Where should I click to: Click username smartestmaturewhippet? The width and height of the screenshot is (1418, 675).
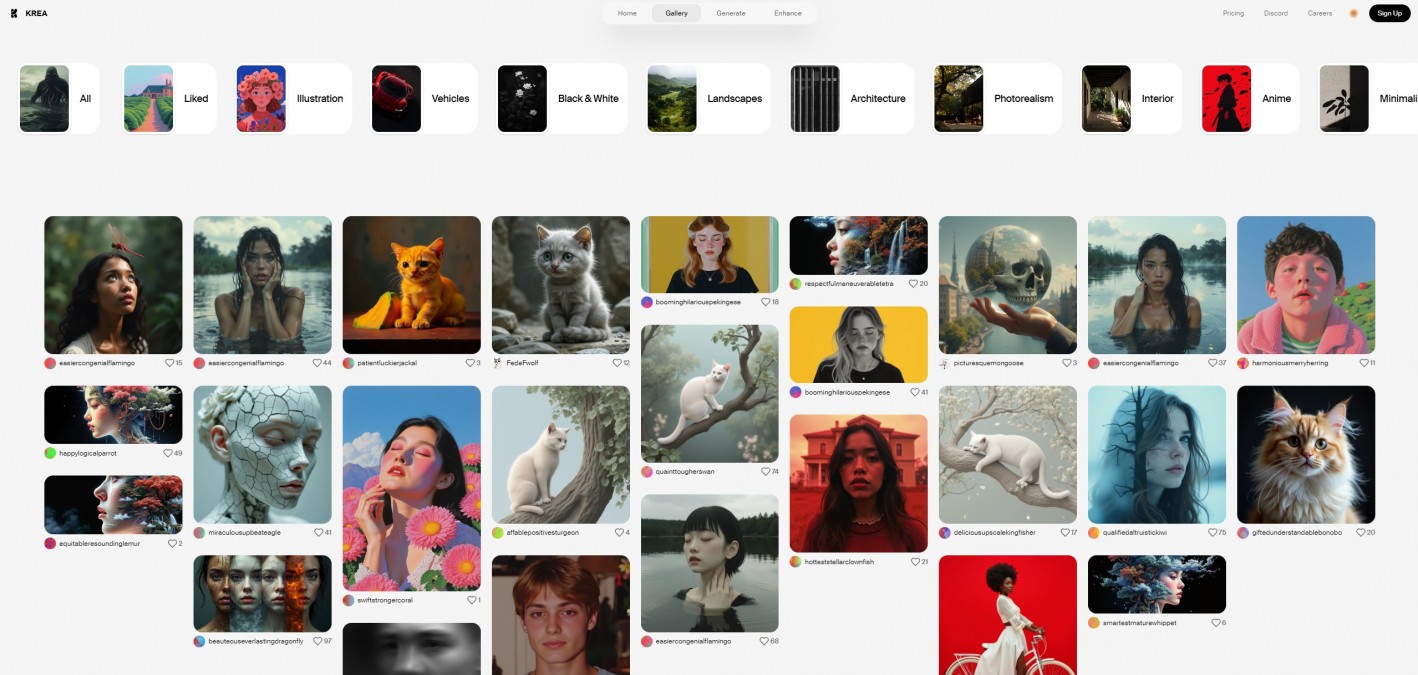tap(1140, 623)
